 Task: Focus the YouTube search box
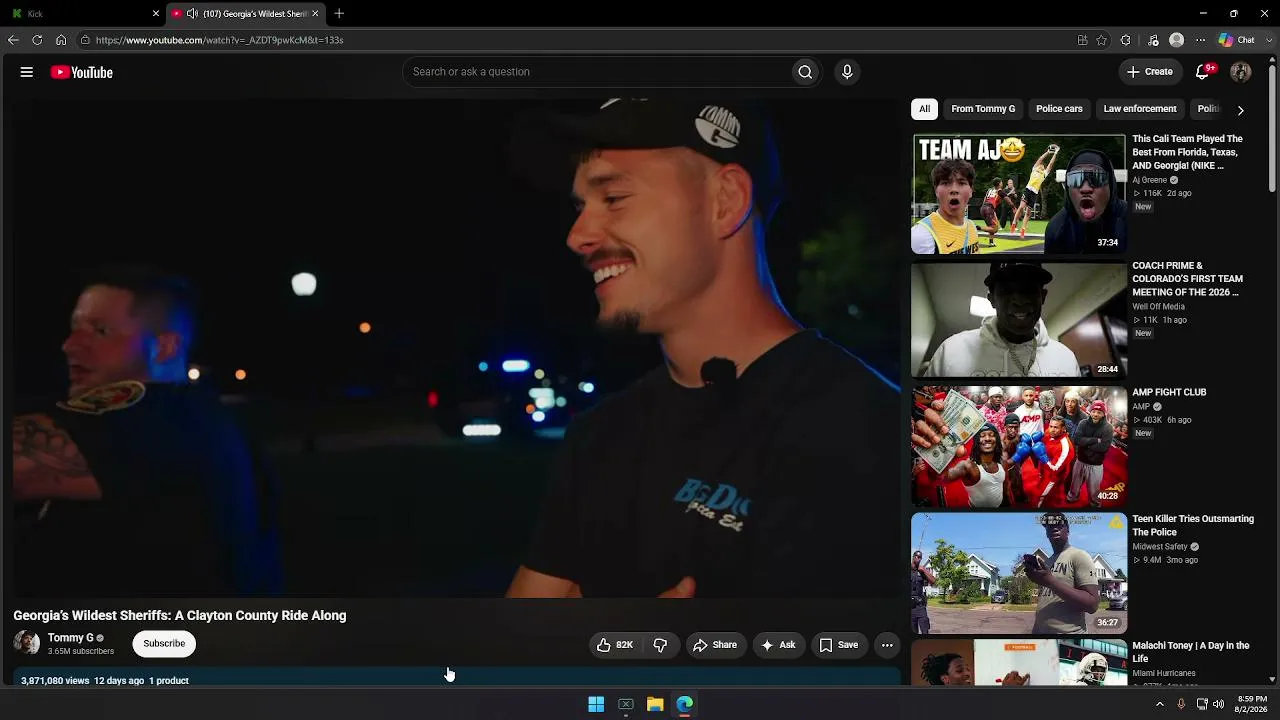(597, 72)
